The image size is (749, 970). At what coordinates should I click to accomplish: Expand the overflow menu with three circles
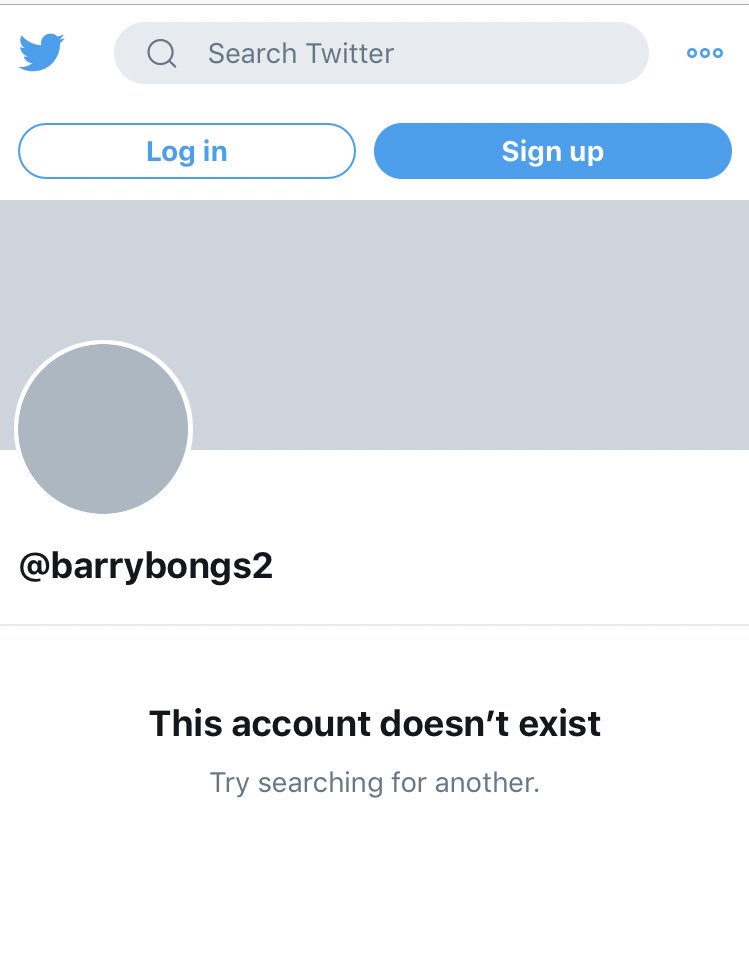click(x=704, y=53)
